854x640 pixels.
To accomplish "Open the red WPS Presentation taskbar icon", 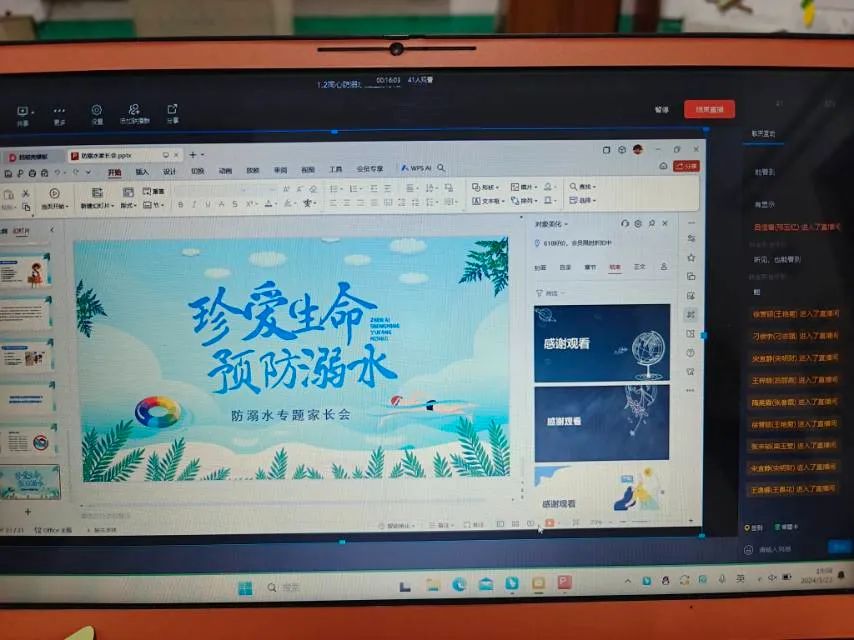I will click(564, 583).
